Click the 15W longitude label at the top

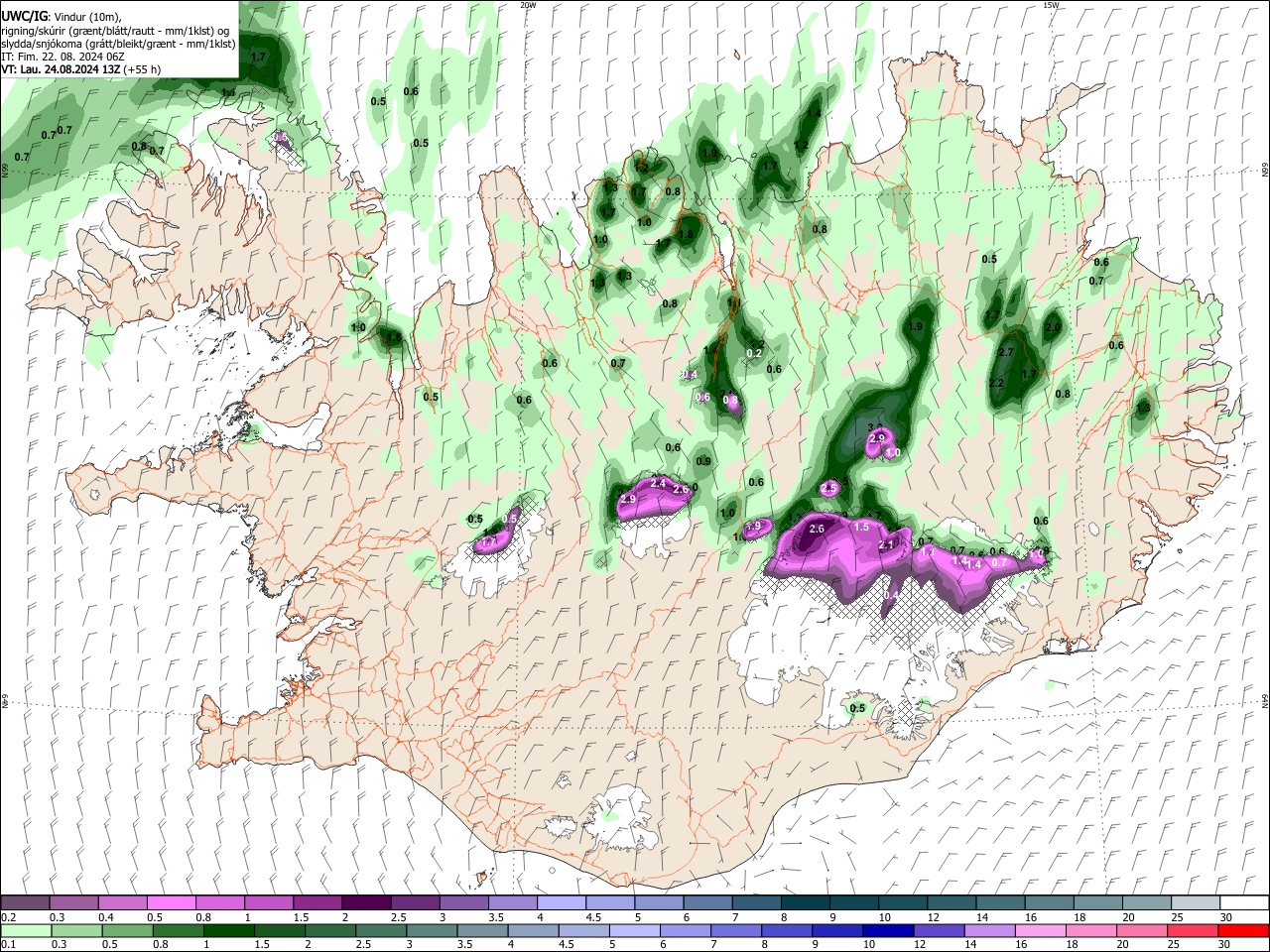(x=1050, y=5)
